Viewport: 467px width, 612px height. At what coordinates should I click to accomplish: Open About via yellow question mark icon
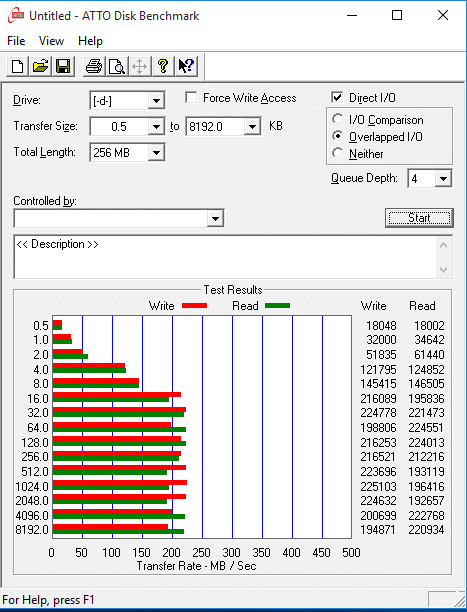click(x=163, y=66)
